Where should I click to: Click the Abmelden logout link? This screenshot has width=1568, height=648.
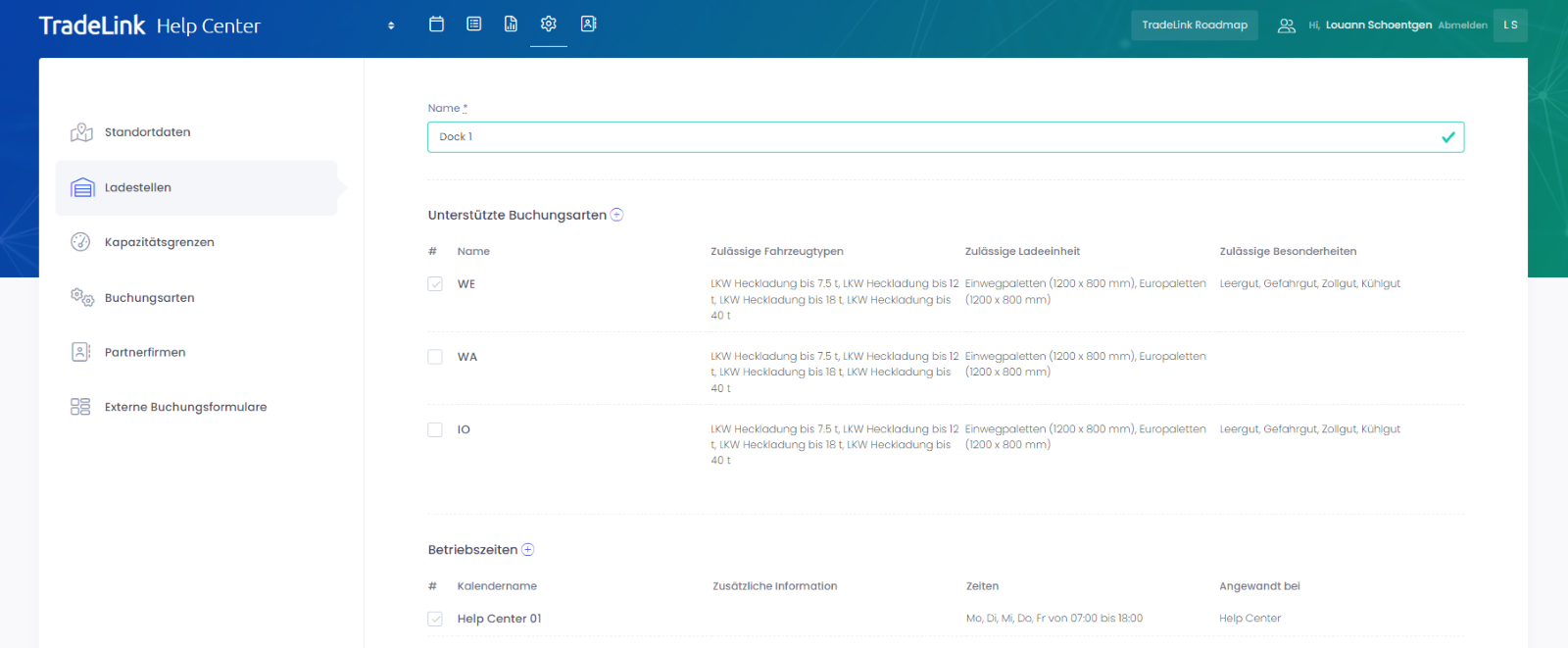pos(1462,25)
